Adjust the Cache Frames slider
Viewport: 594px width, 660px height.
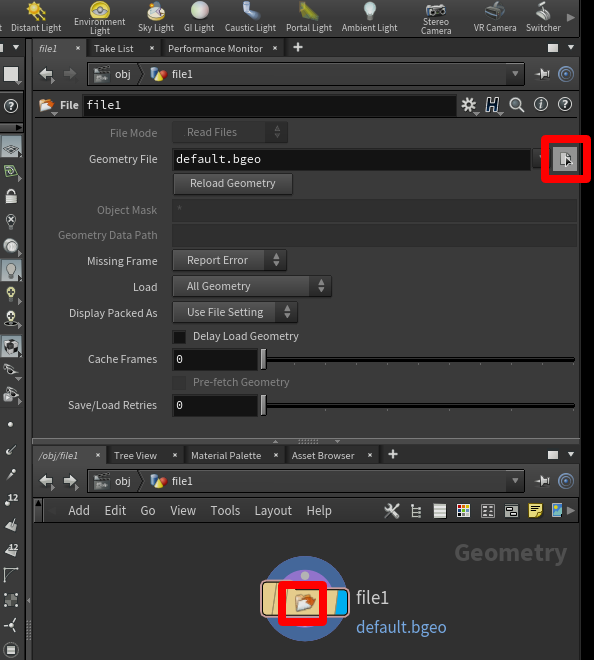[x=264, y=359]
